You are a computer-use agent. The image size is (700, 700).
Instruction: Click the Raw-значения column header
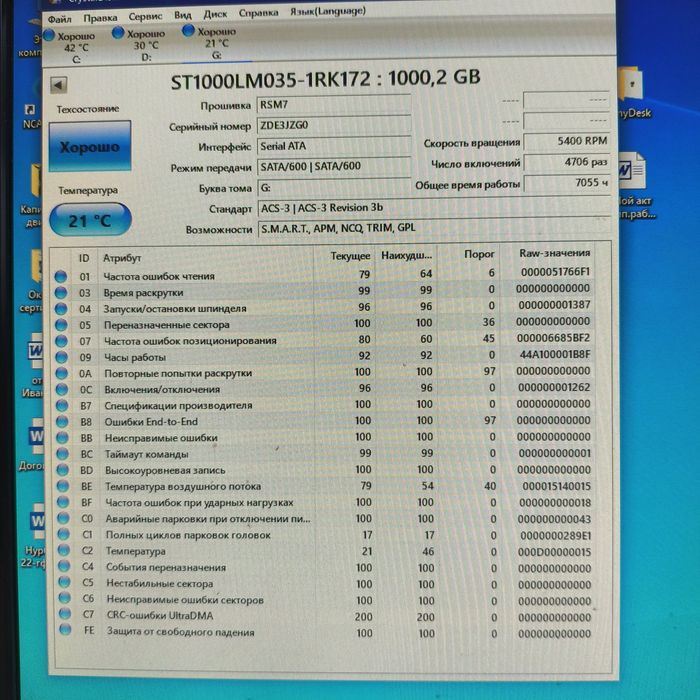pos(554,253)
